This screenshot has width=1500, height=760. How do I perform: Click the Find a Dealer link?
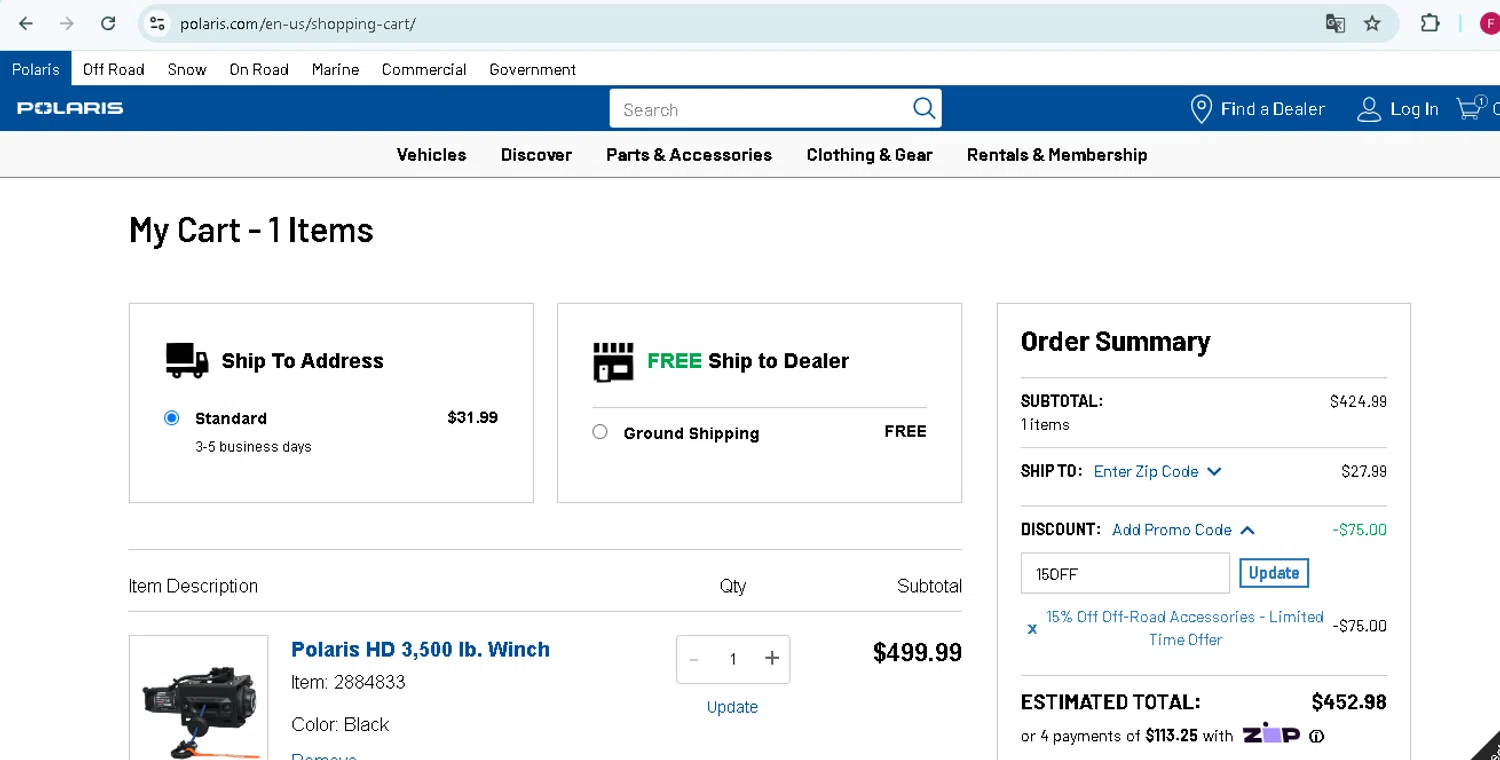(1272, 109)
